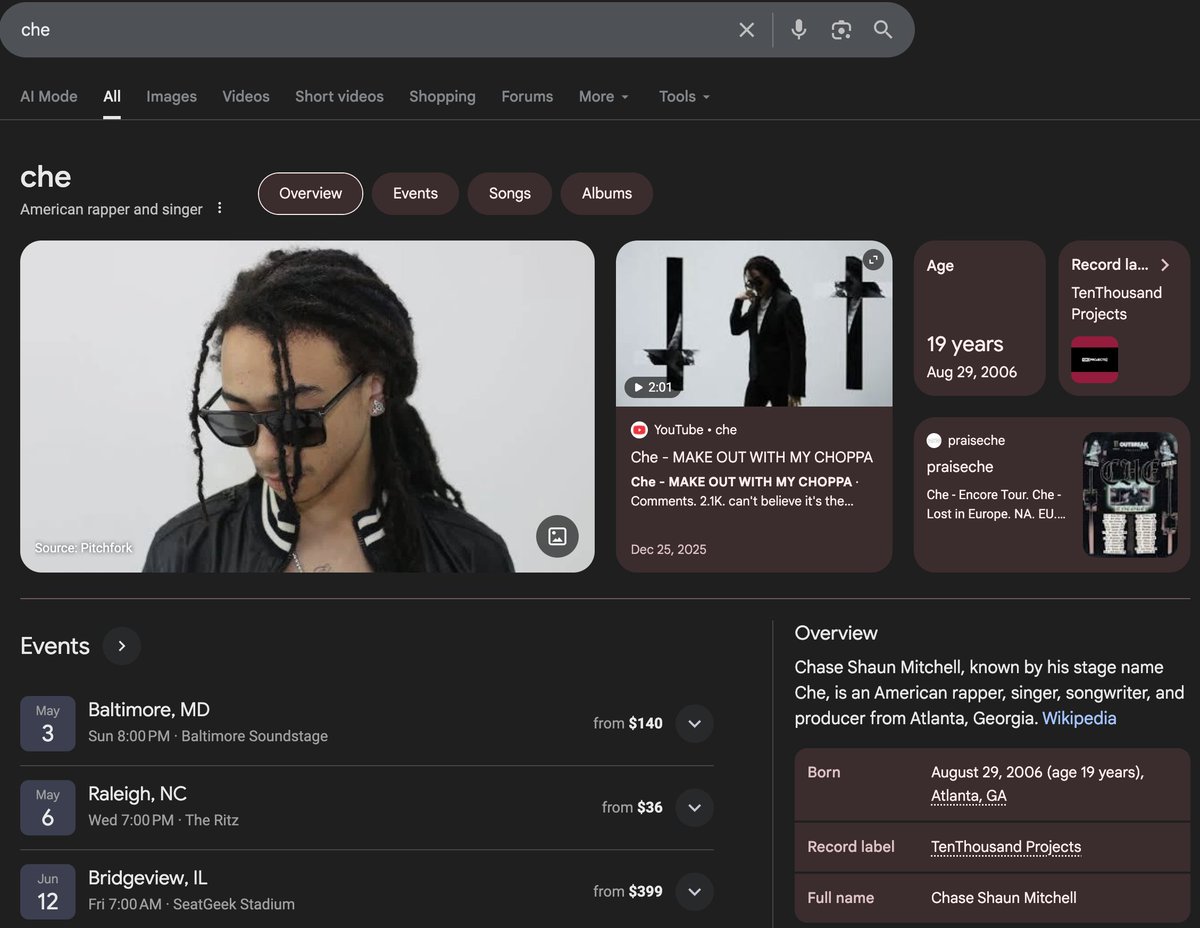Click the praiseche profile avatar
This screenshot has height=928, width=1200.
coord(934,440)
